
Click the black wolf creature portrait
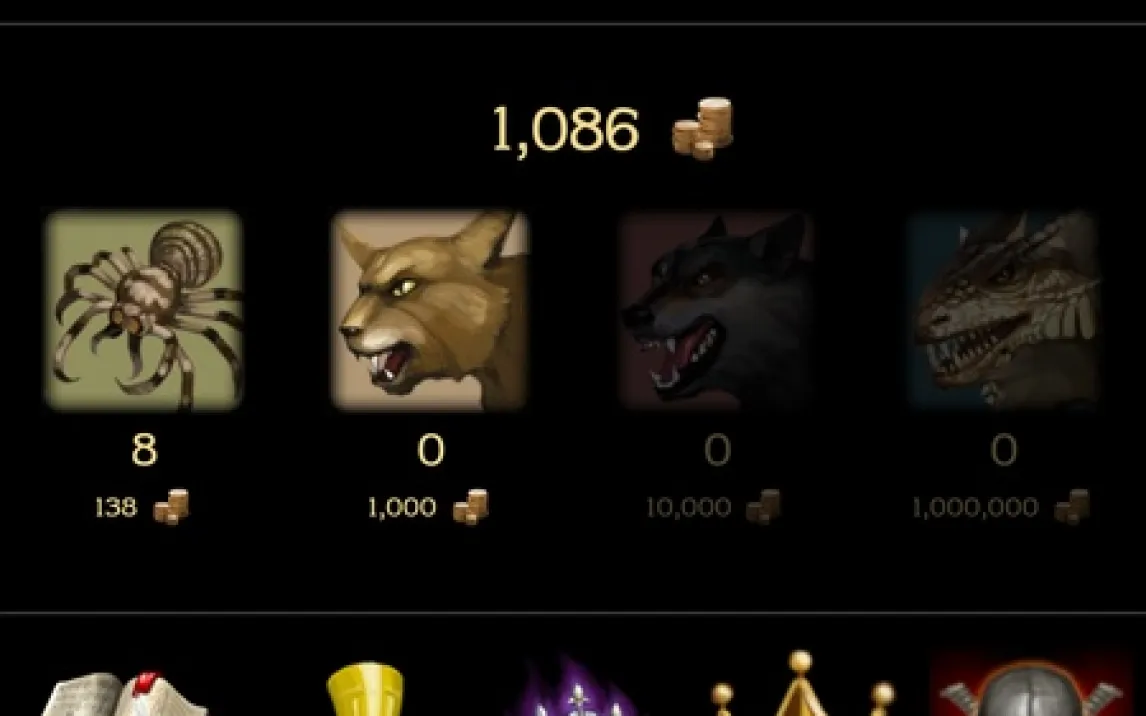tap(716, 310)
